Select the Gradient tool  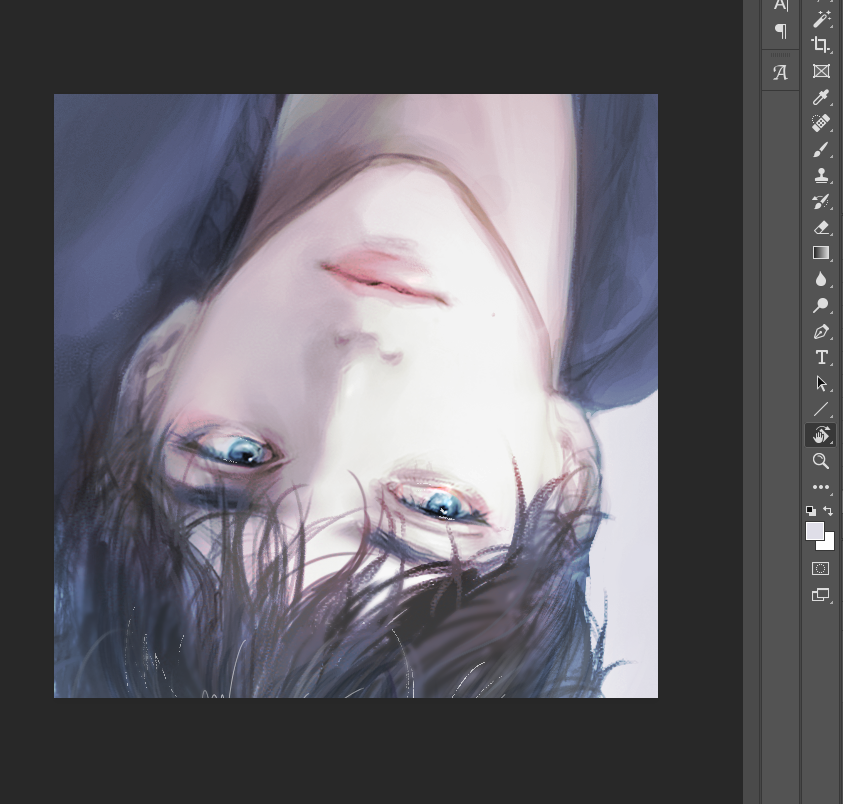click(x=820, y=253)
